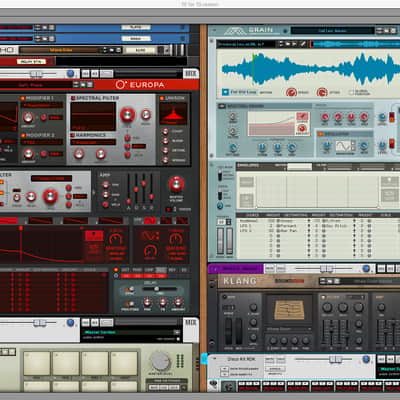The width and height of the screenshot is (400, 400).
Task: Open the Grain sample name display
Action: pos(246,44)
